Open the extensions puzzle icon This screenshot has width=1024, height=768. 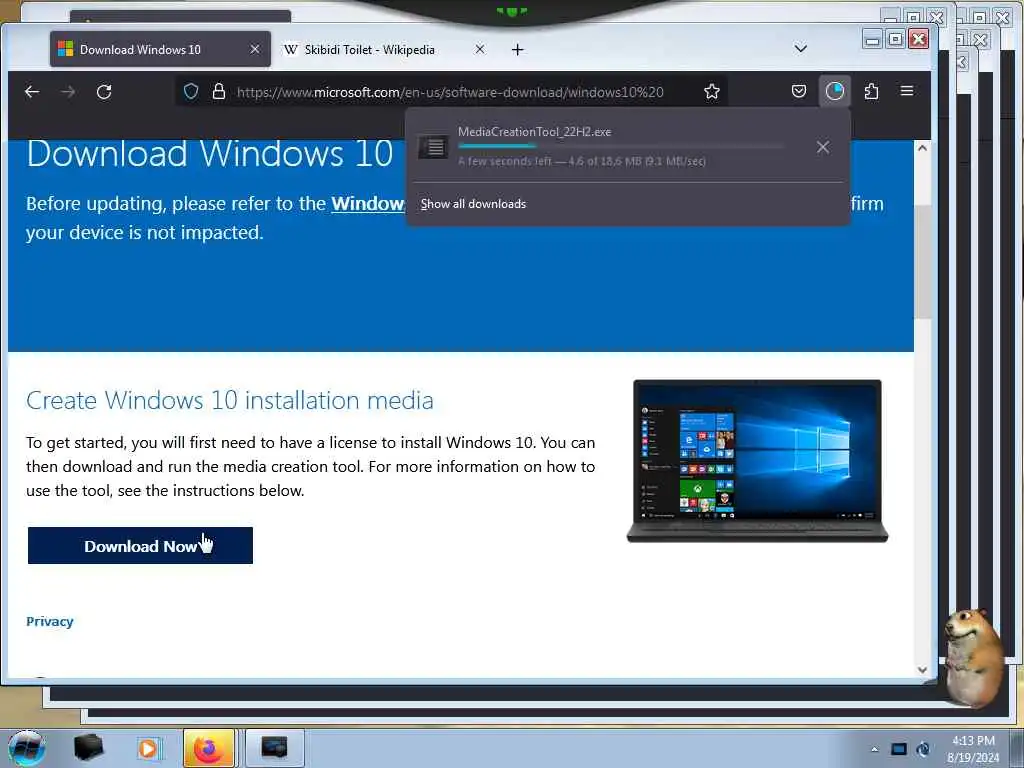click(871, 91)
